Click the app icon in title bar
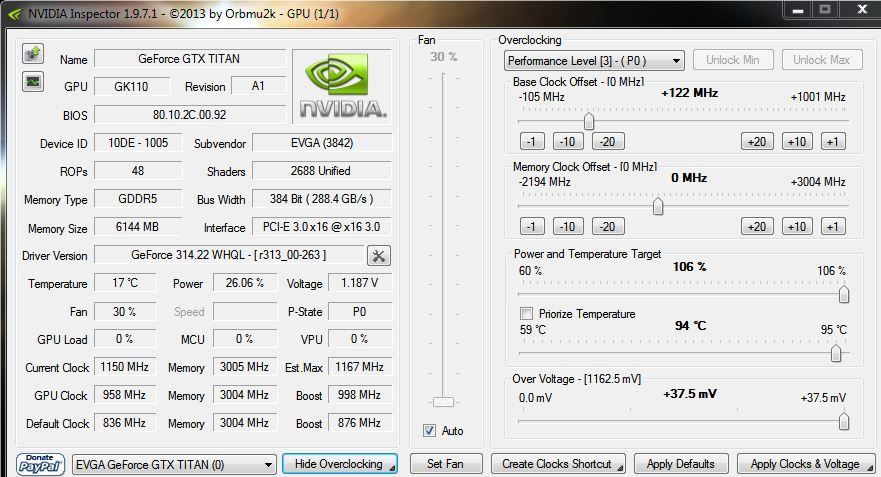Viewport: 881px width, 477px height. tap(15, 13)
